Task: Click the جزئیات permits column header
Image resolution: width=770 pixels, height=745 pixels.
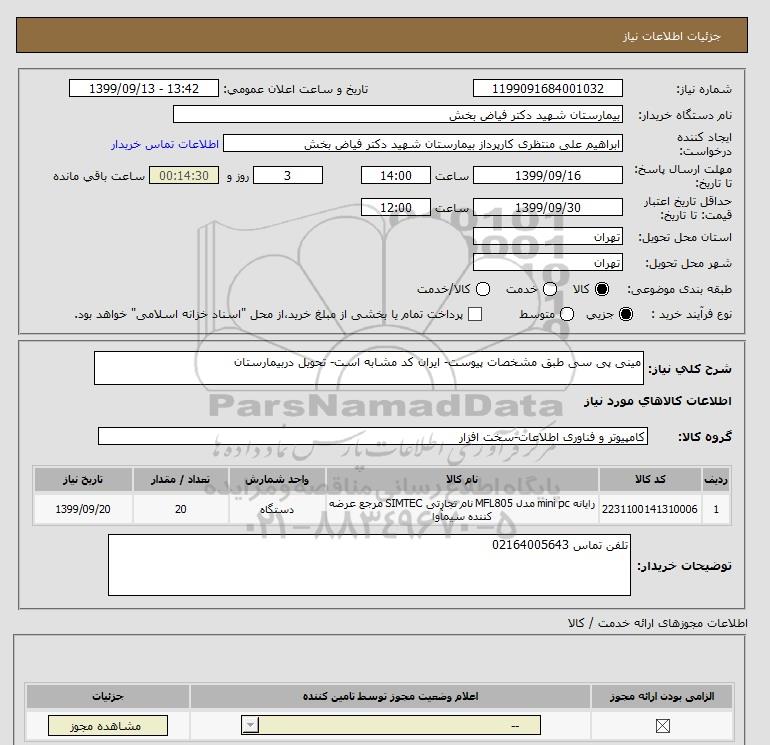Action: point(108,696)
